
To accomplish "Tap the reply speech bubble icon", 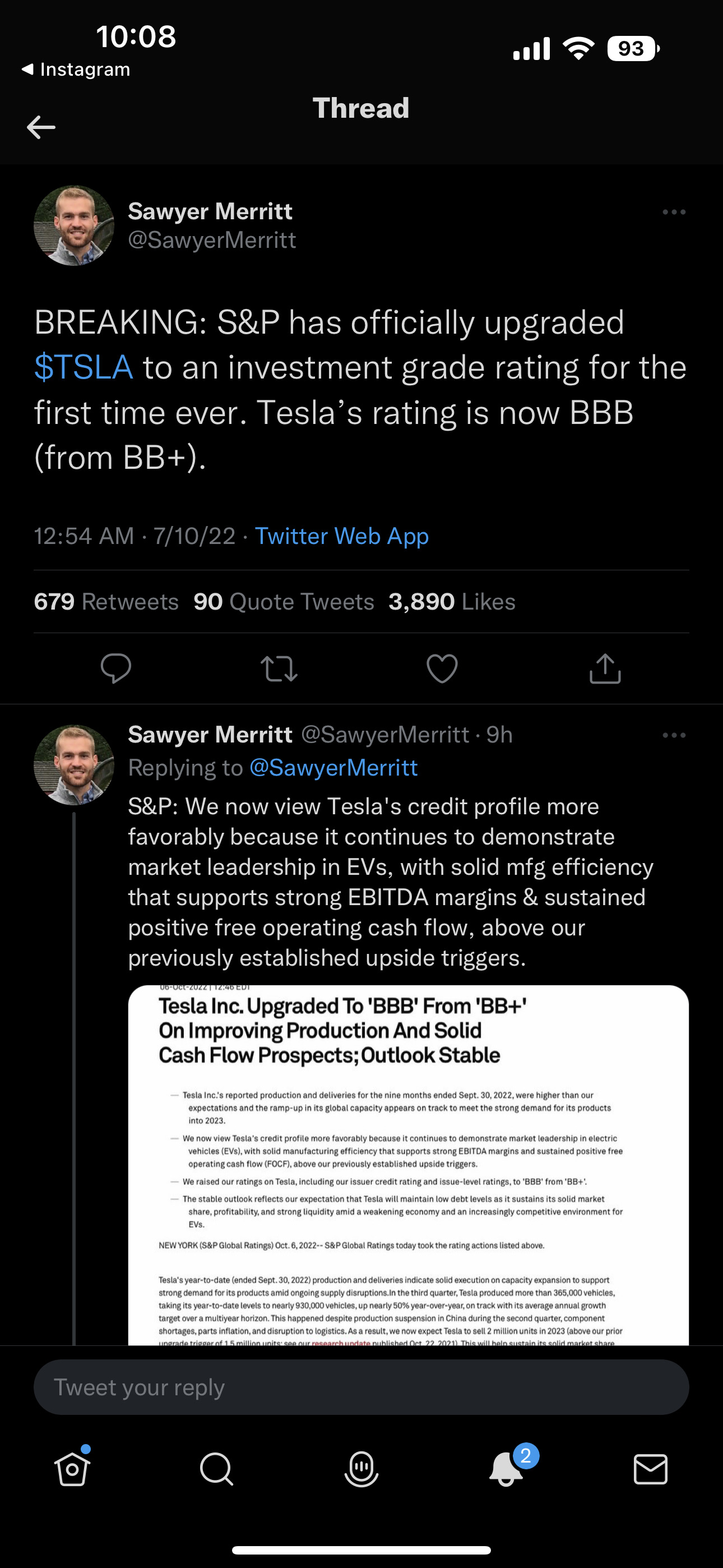I will [115, 668].
